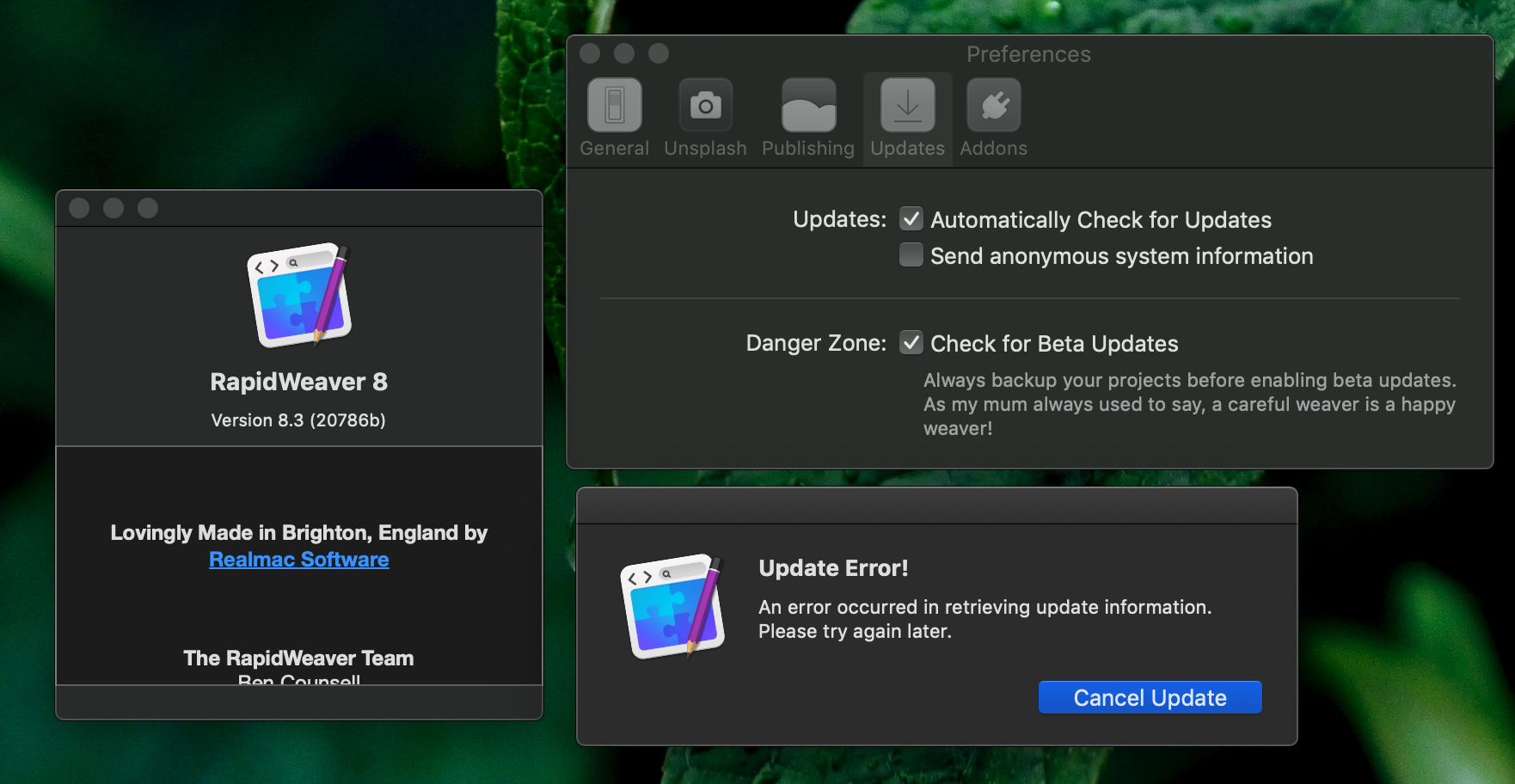1515x784 pixels.
Task: Click the 'Danger Zone:' label
Action: point(816,343)
